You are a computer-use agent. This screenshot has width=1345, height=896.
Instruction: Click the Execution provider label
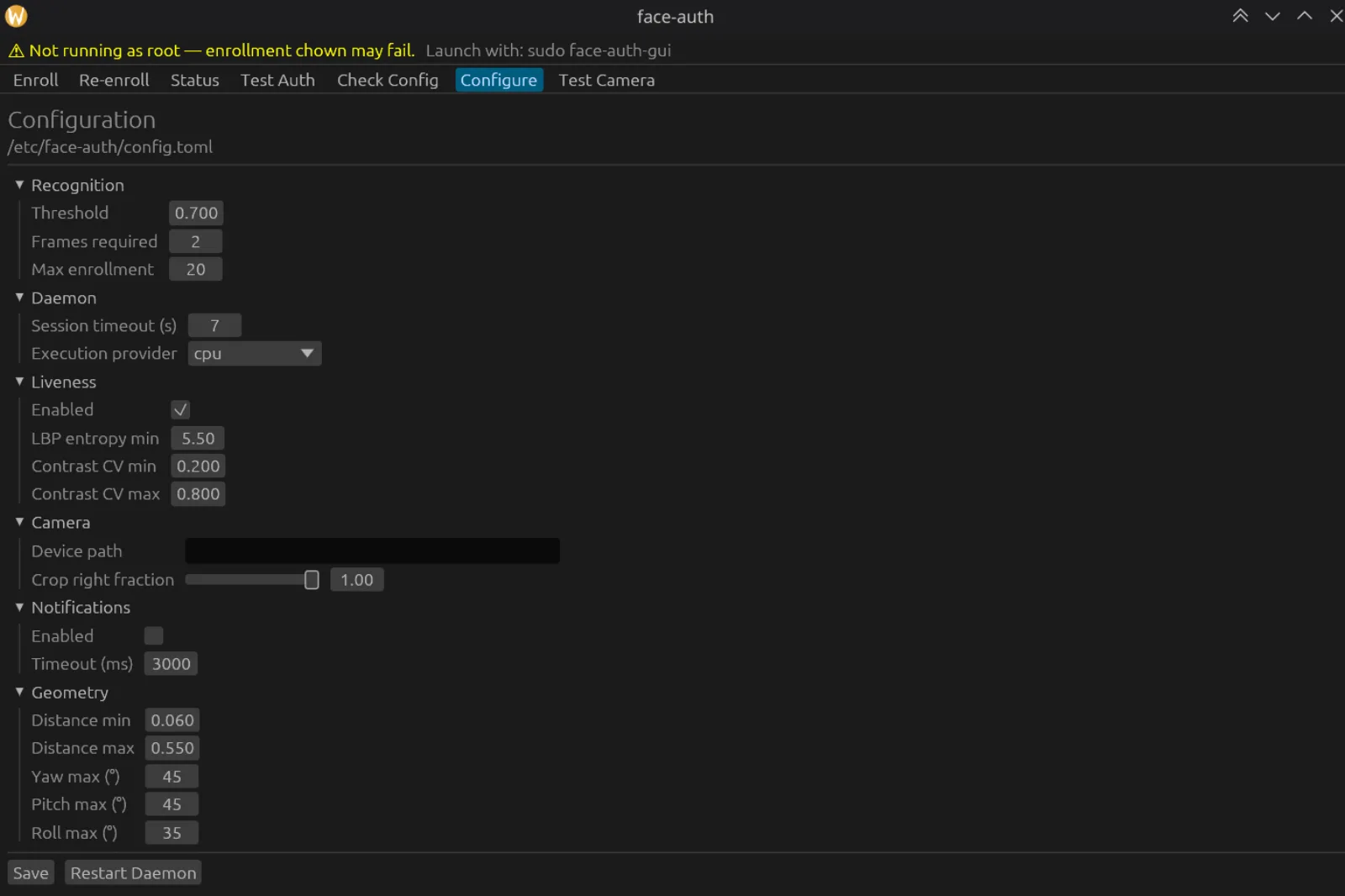tap(104, 354)
